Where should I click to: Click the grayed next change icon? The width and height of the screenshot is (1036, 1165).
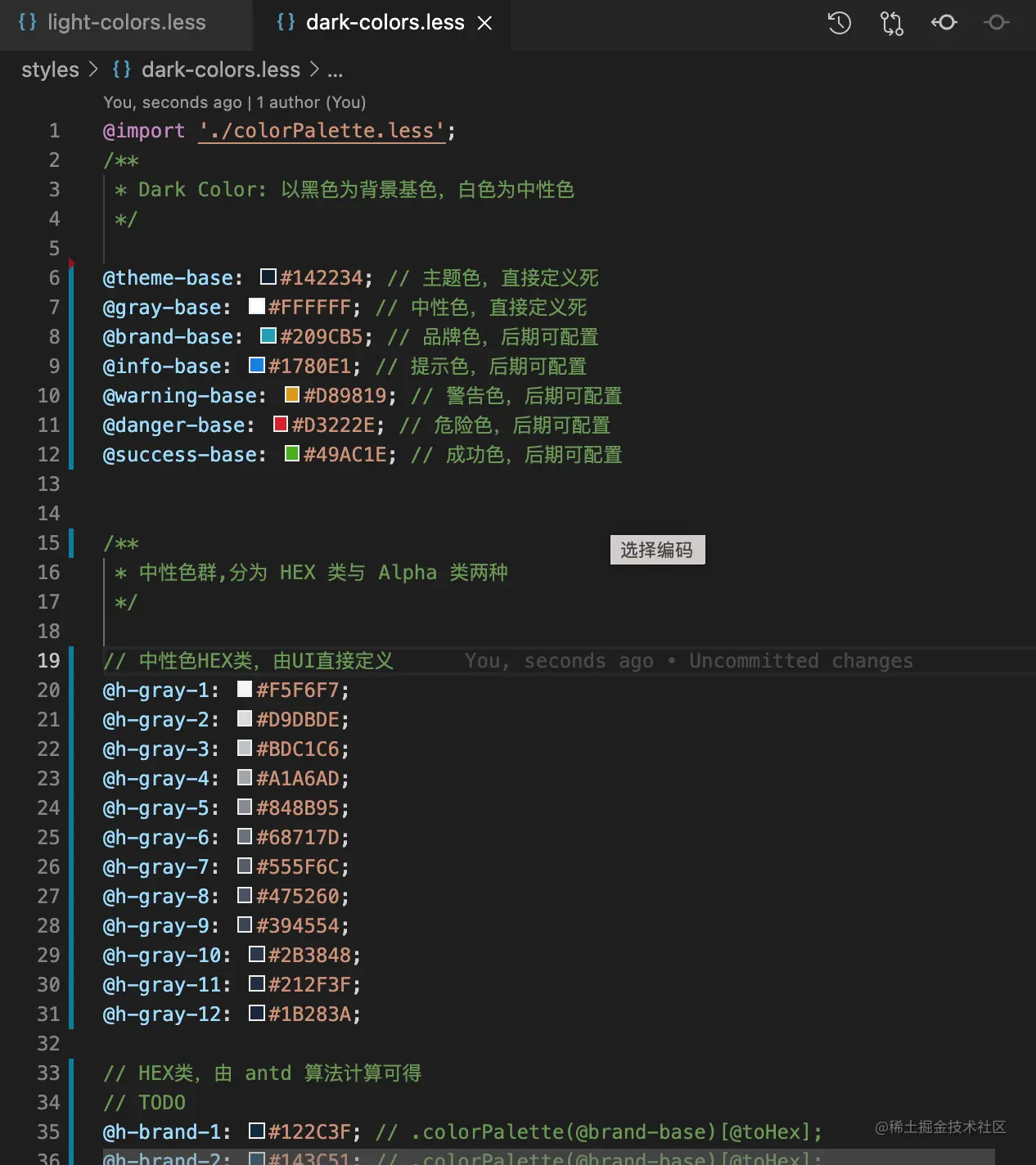pyautogui.click(x=997, y=23)
